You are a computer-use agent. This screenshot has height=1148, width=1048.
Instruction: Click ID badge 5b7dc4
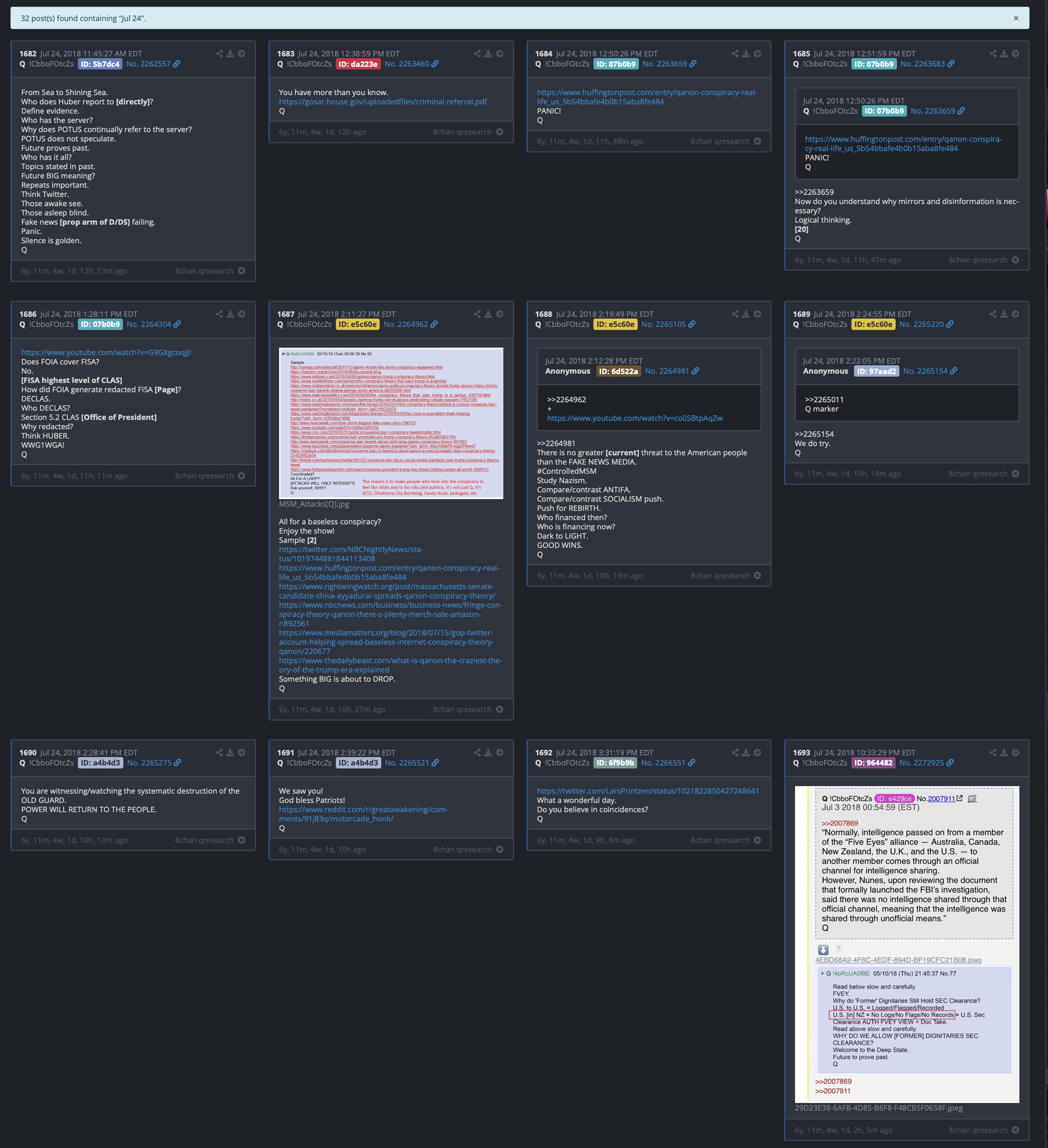[x=100, y=64]
